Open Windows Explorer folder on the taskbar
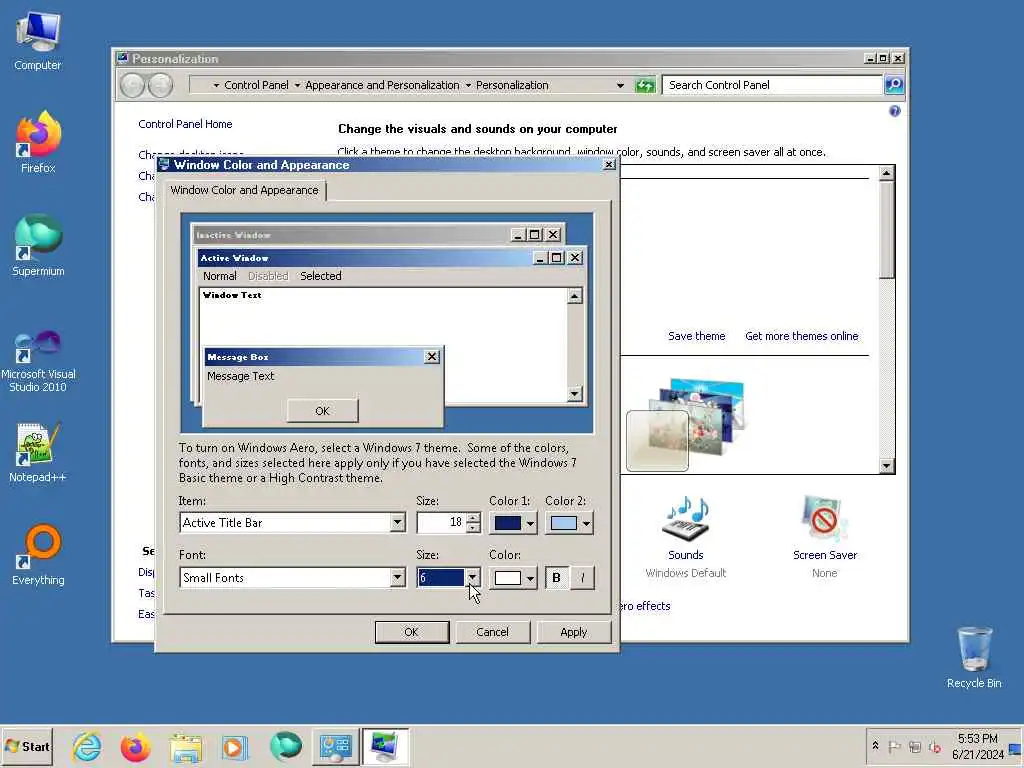 [x=186, y=747]
